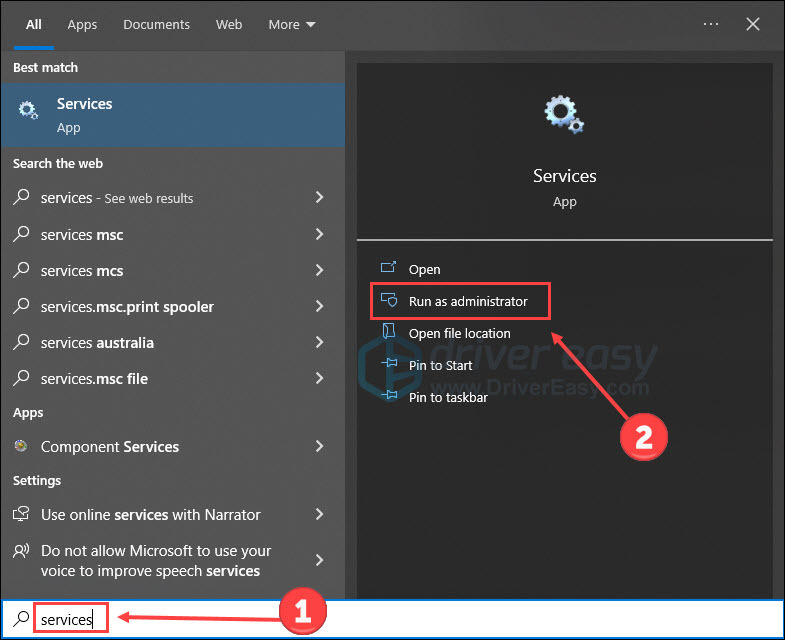Select Open in the Services actions
Image resolution: width=785 pixels, height=640 pixels.
tap(424, 269)
